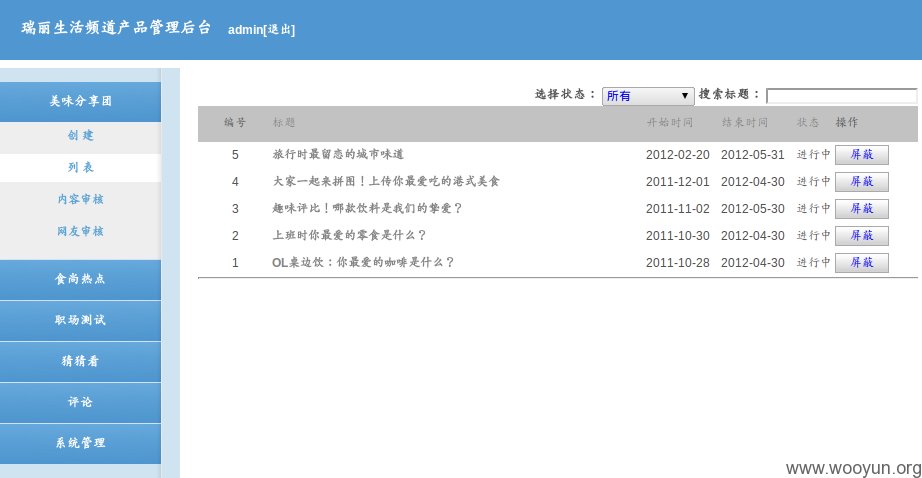Screen dimensions: 922x478
Task: Open the 选择状态 dropdown showing 所有
Action: click(647, 96)
